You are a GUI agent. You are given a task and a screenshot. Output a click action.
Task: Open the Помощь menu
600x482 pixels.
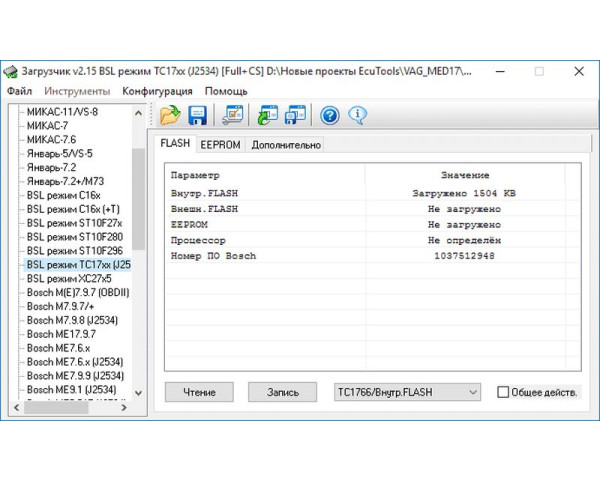coord(226,91)
